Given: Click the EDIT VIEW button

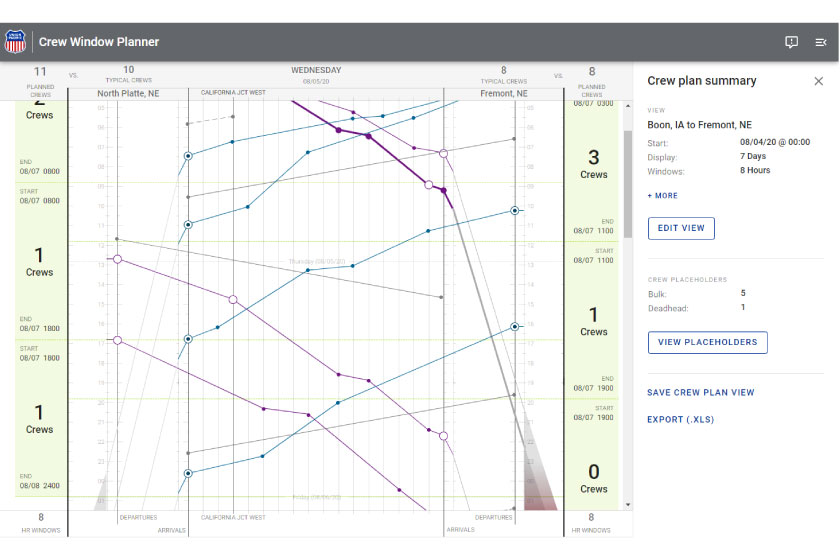Looking at the screenshot, I should [681, 228].
